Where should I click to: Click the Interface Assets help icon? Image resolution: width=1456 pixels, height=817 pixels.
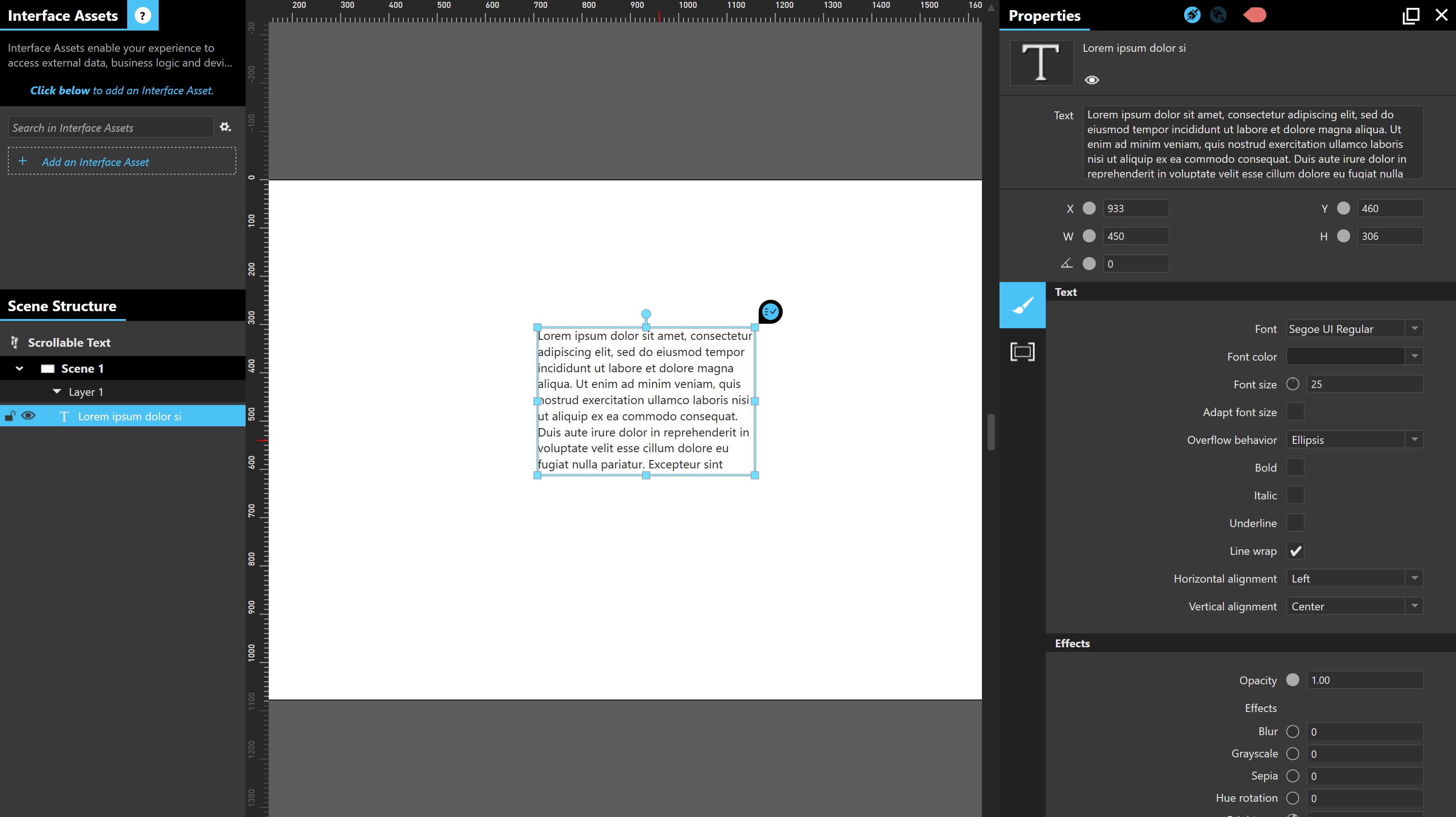click(x=143, y=15)
